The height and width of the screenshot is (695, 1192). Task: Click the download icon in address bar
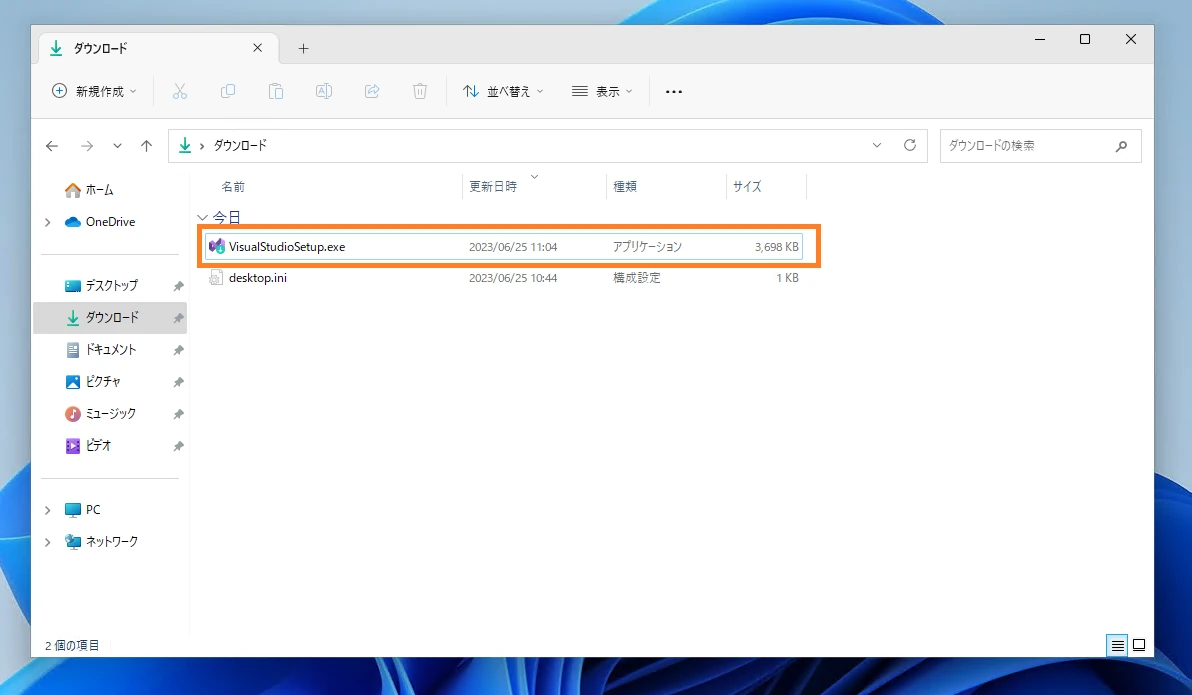(185, 145)
